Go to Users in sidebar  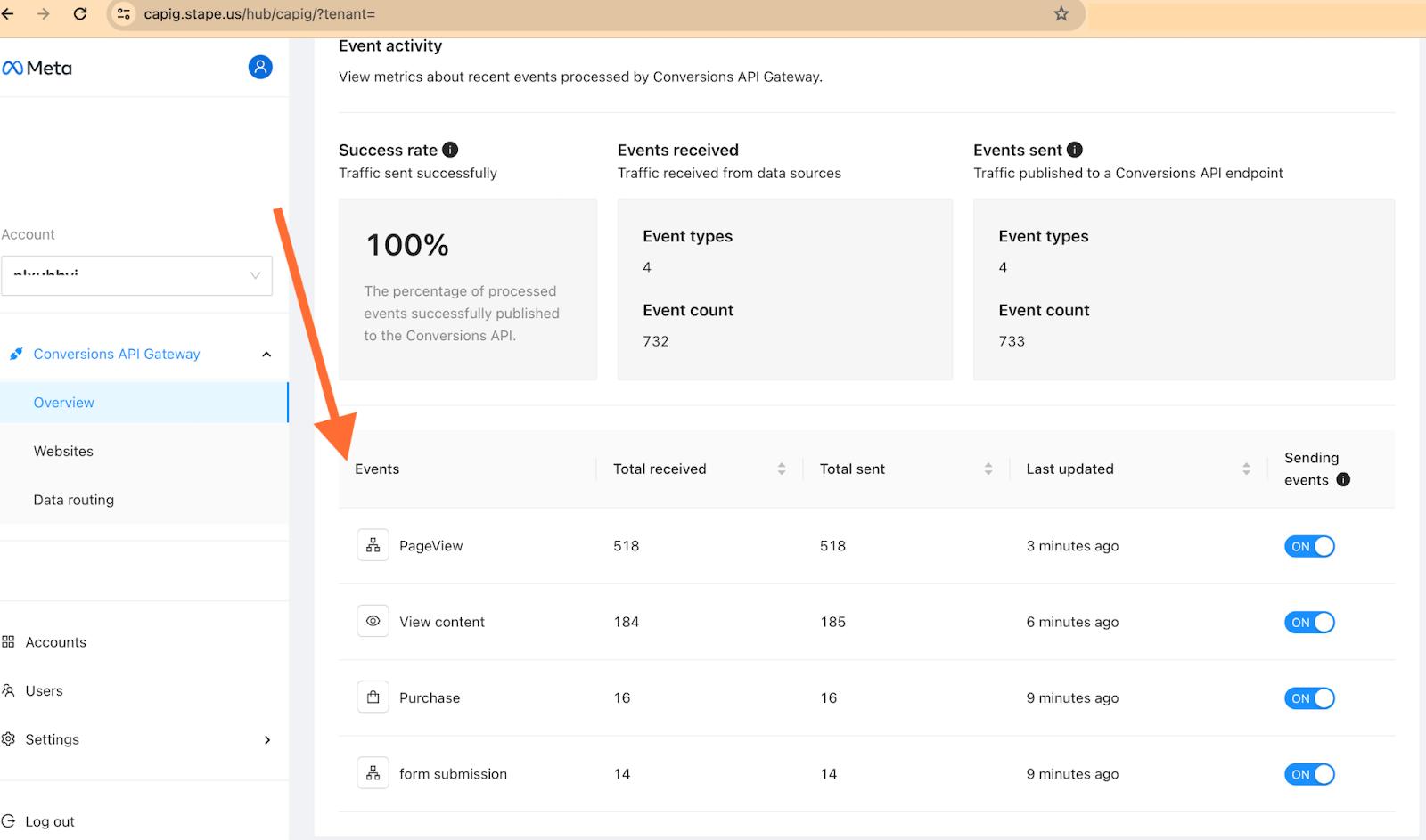44,690
